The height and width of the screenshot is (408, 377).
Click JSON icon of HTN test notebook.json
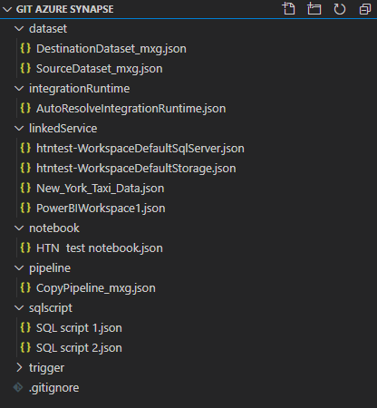(x=26, y=248)
